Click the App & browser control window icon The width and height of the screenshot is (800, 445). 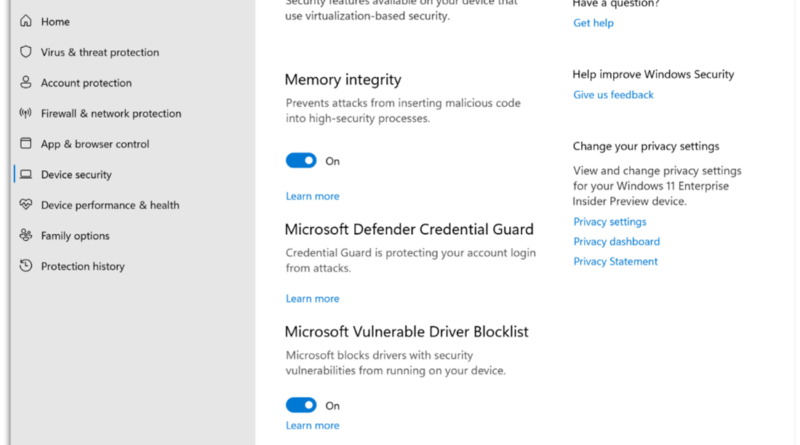click(26, 143)
